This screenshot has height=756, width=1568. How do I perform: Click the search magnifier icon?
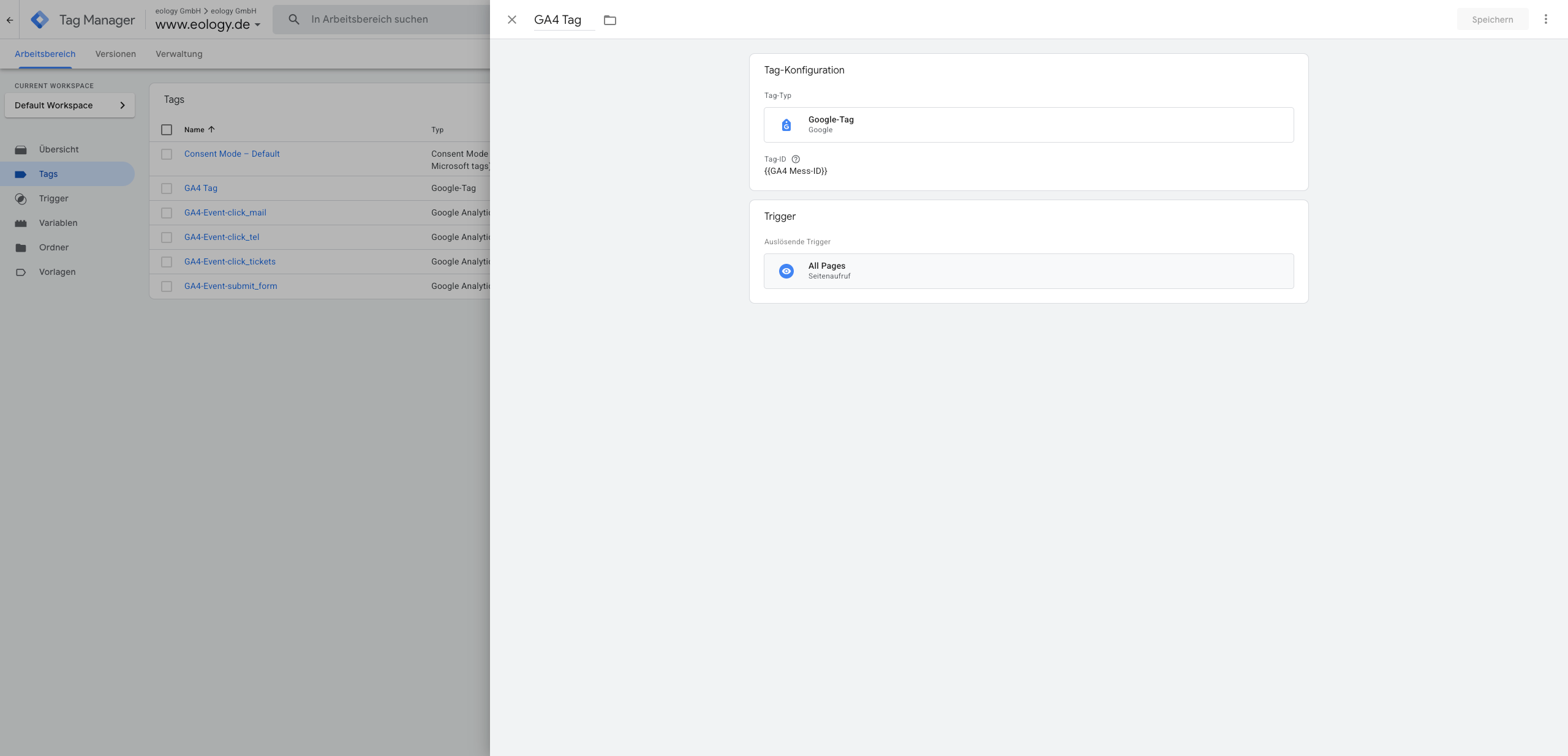click(294, 20)
